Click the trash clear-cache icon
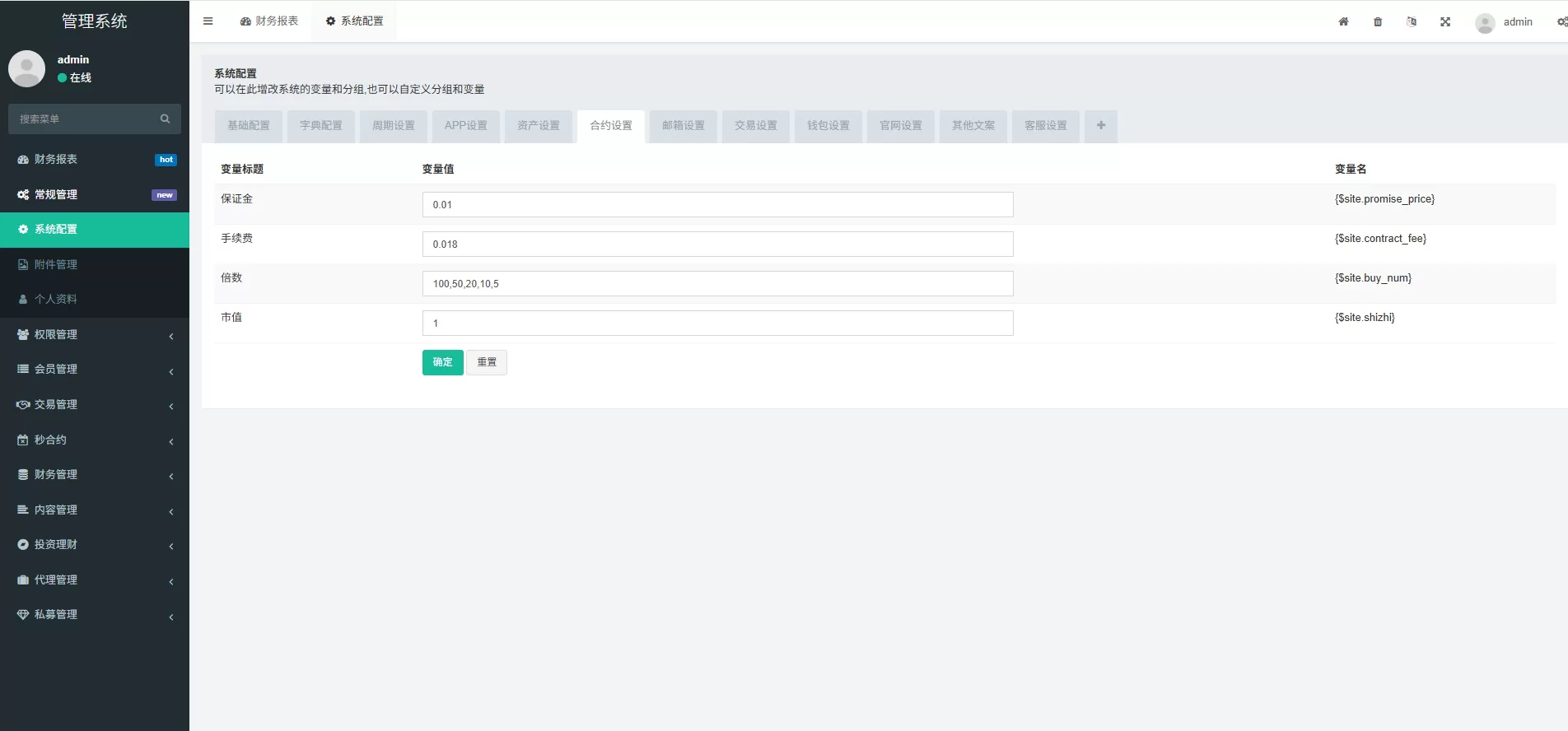 point(1378,22)
